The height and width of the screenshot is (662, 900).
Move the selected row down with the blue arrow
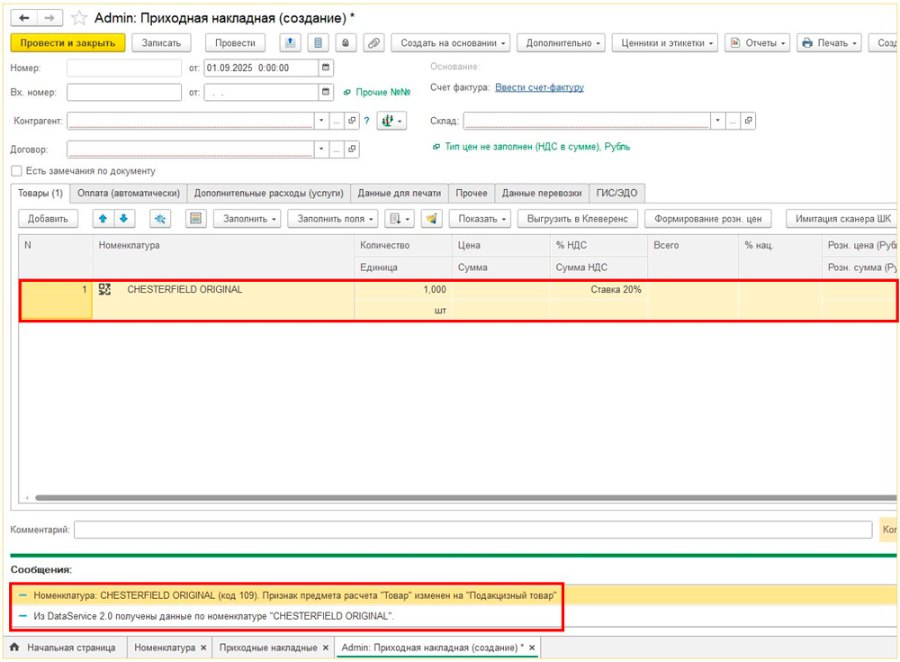coord(123,219)
